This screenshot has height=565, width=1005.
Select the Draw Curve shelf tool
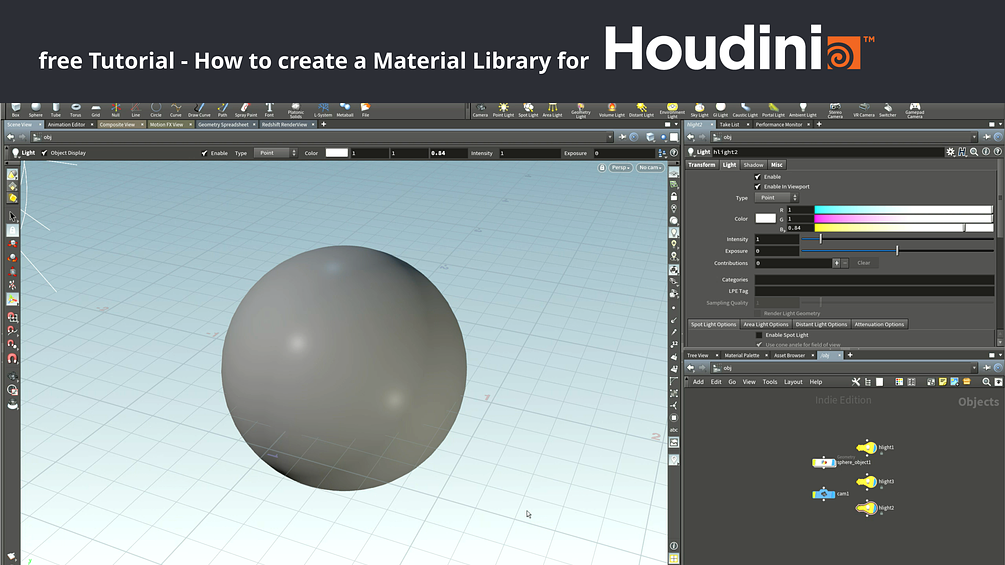199,110
